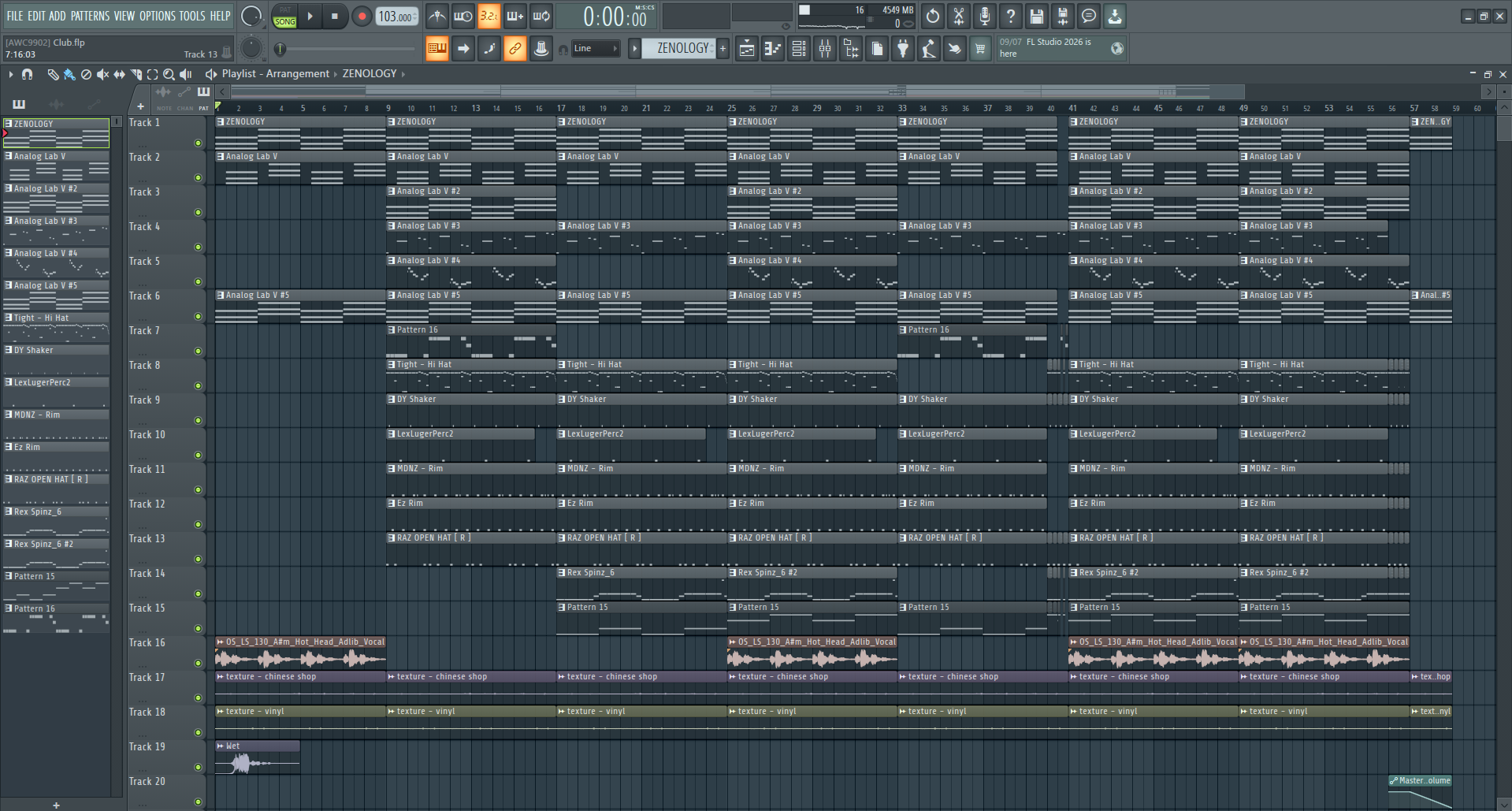Open the chat speech bubble icon

pyautogui.click(x=1088, y=16)
